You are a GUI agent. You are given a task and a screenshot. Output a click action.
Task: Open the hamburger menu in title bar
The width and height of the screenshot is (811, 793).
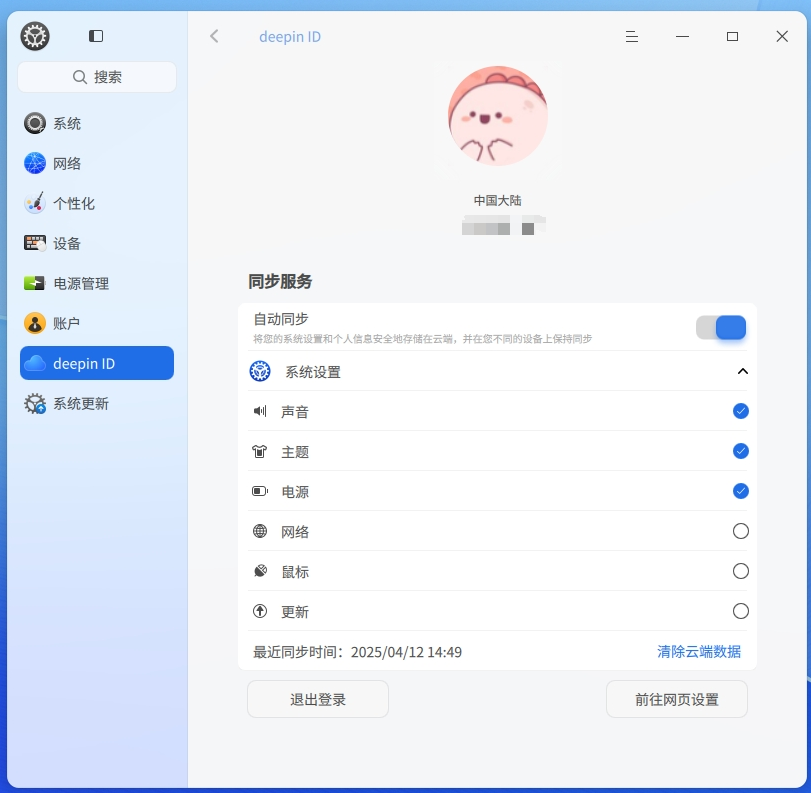[632, 37]
